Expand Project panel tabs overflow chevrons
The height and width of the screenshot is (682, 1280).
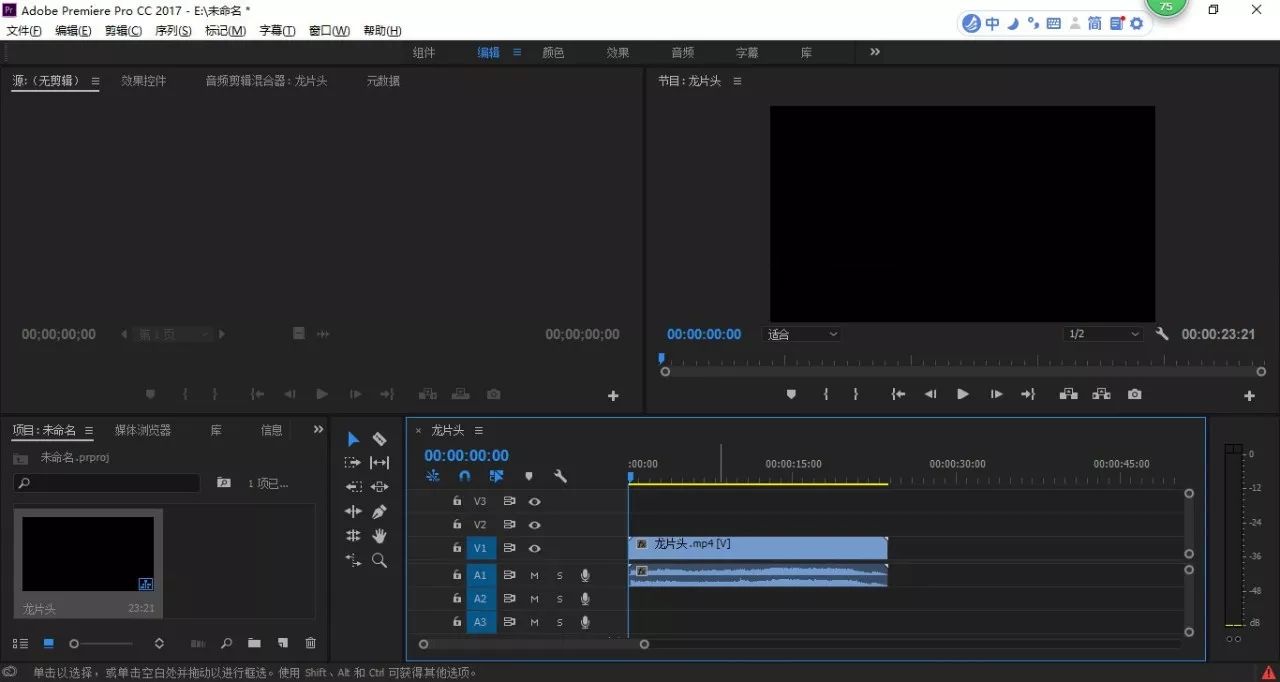pos(318,429)
